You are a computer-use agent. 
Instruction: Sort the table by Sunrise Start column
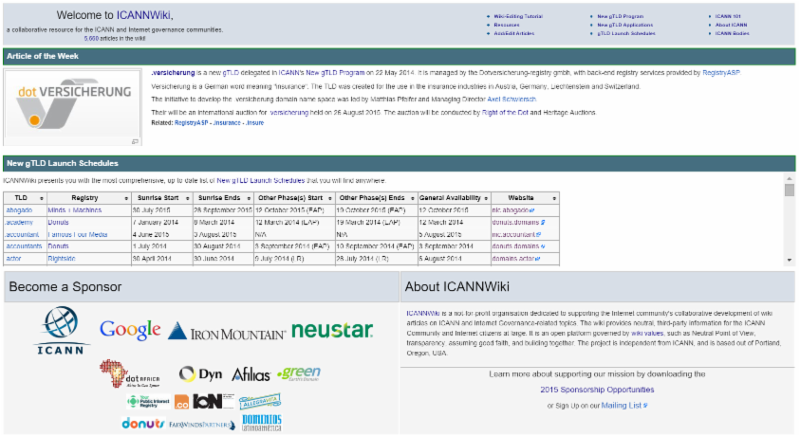(x=158, y=198)
